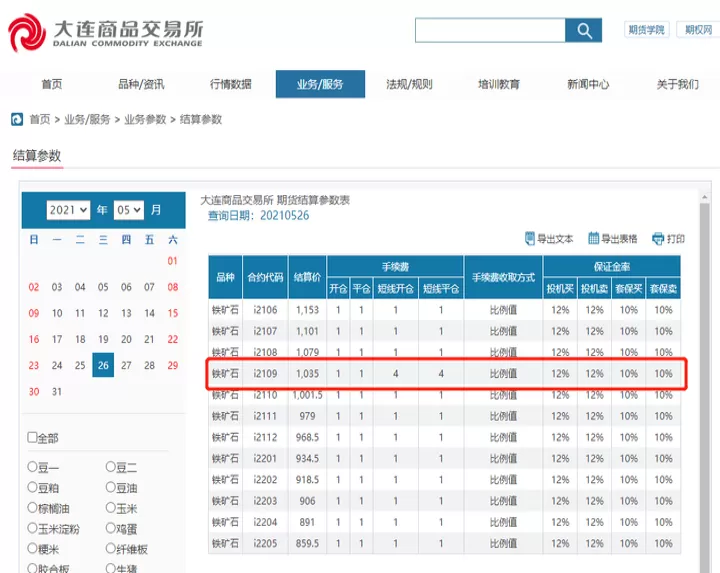This screenshot has width=720, height=573.
Task: Select the 豆粕 radio button
Action: (x=32, y=487)
